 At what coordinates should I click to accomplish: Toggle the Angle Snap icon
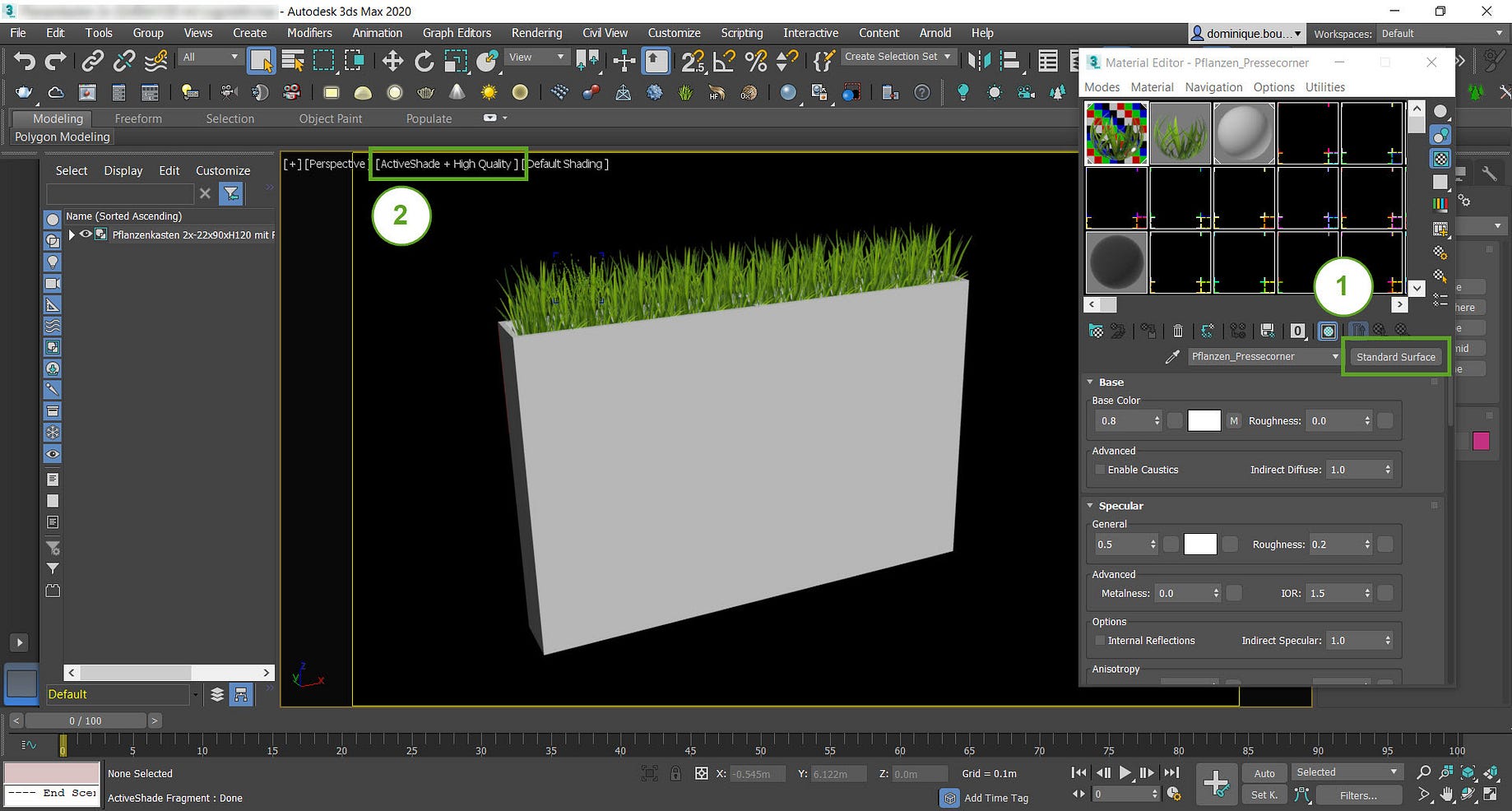[x=724, y=62]
